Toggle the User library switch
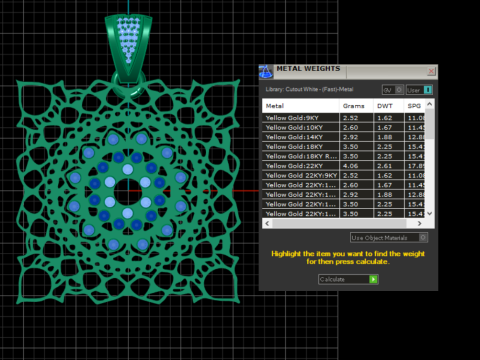Viewport: 480px width, 360px height. coord(419,90)
